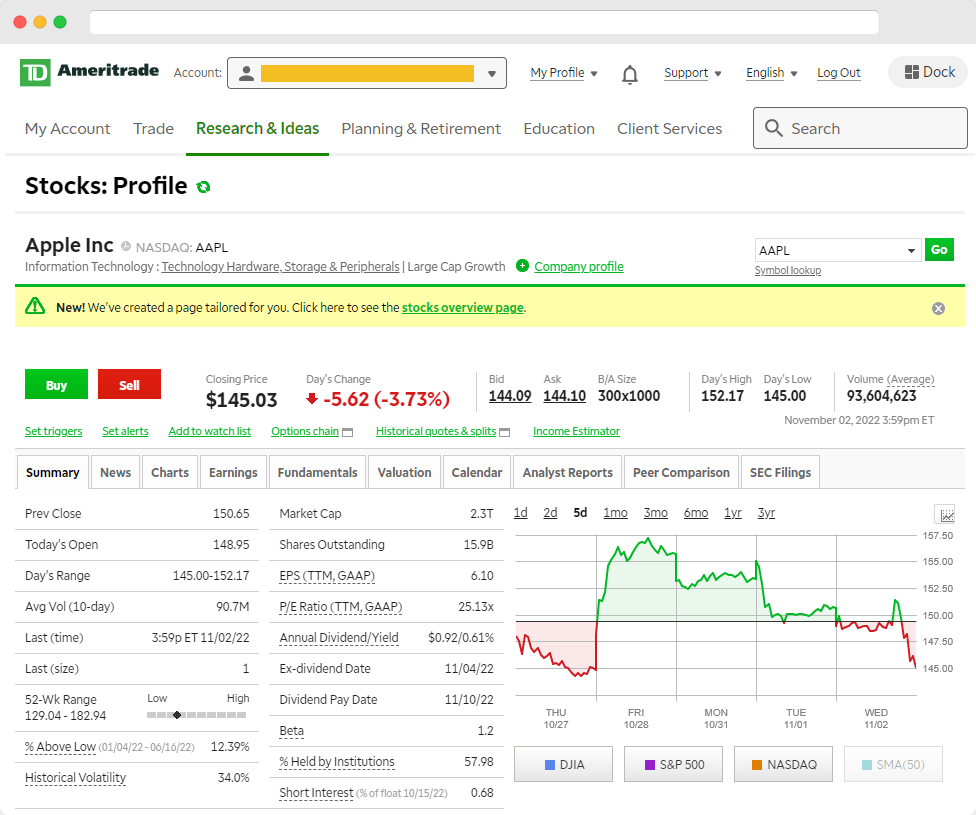
Task: Switch to the Valuation tab
Action: click(405, 472)
